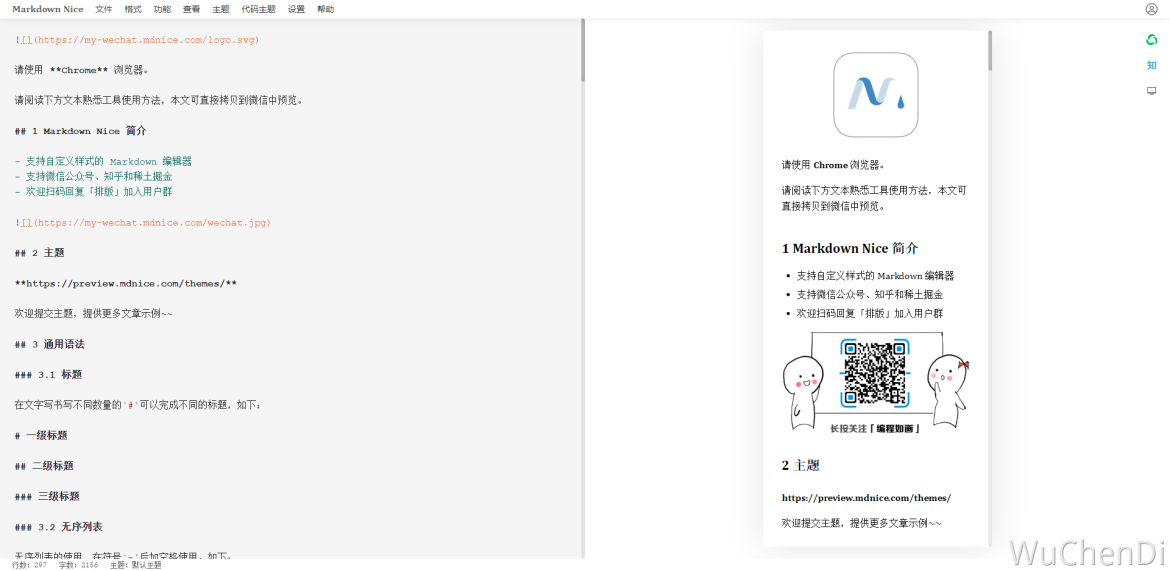Click the 行数: 297 status bar entry
This screenshot has width=1170, height=571.
[x=29, y=565]
